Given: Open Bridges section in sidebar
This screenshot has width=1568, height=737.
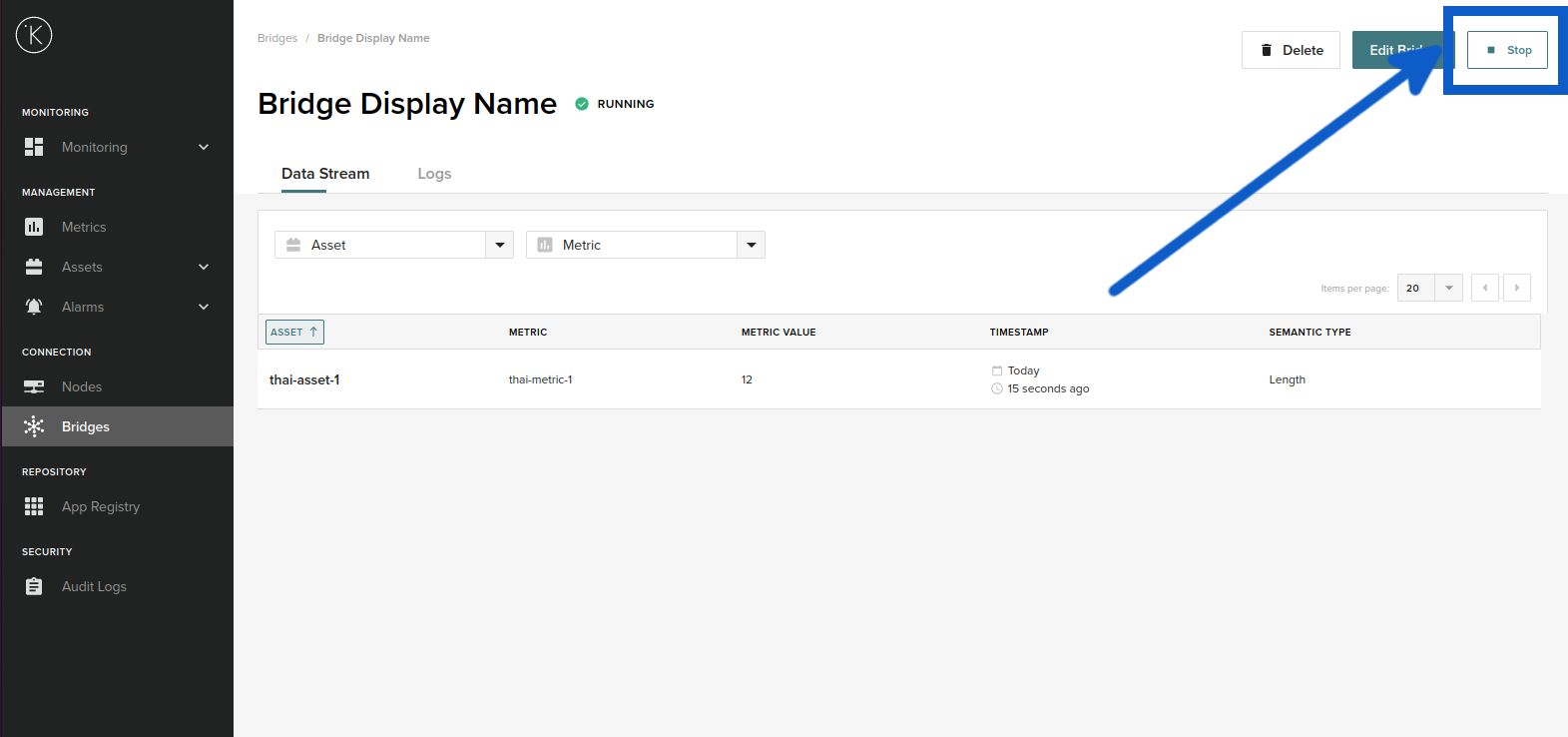Looking at the screenshot, I should point(86,426).
